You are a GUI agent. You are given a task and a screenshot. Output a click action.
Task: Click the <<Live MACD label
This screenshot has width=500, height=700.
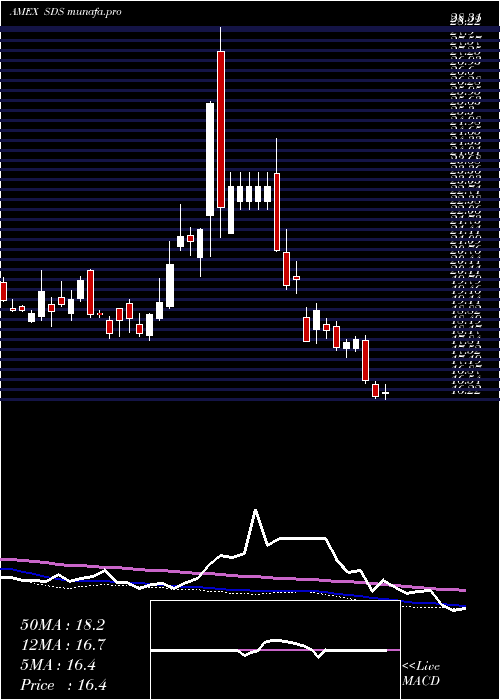point(421,674)
